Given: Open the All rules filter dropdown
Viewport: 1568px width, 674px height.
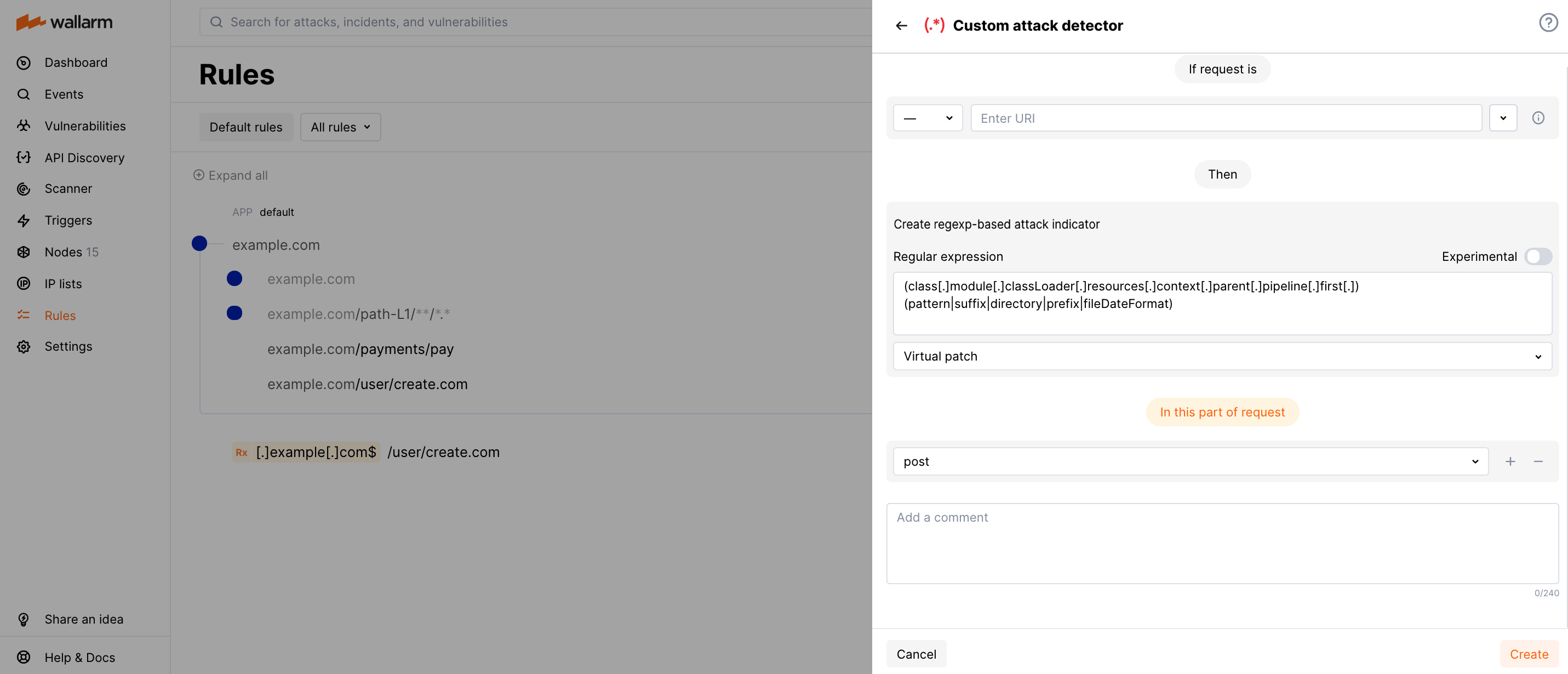Looking at the screenshot, I should pos(340,127).
